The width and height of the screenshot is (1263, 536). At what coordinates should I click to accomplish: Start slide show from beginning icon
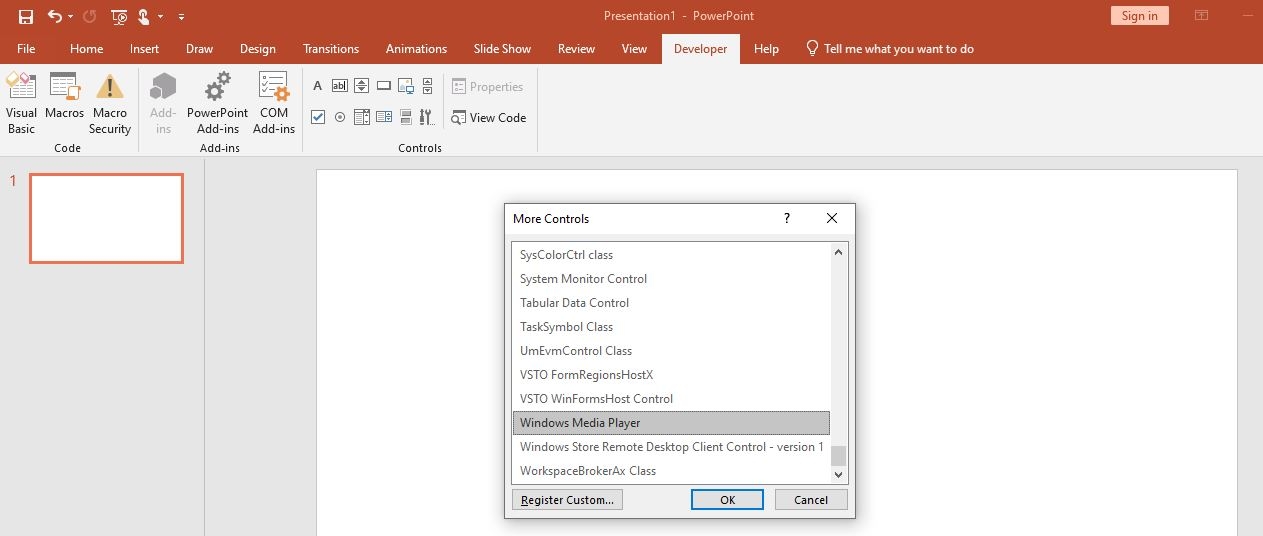[120, 16]
